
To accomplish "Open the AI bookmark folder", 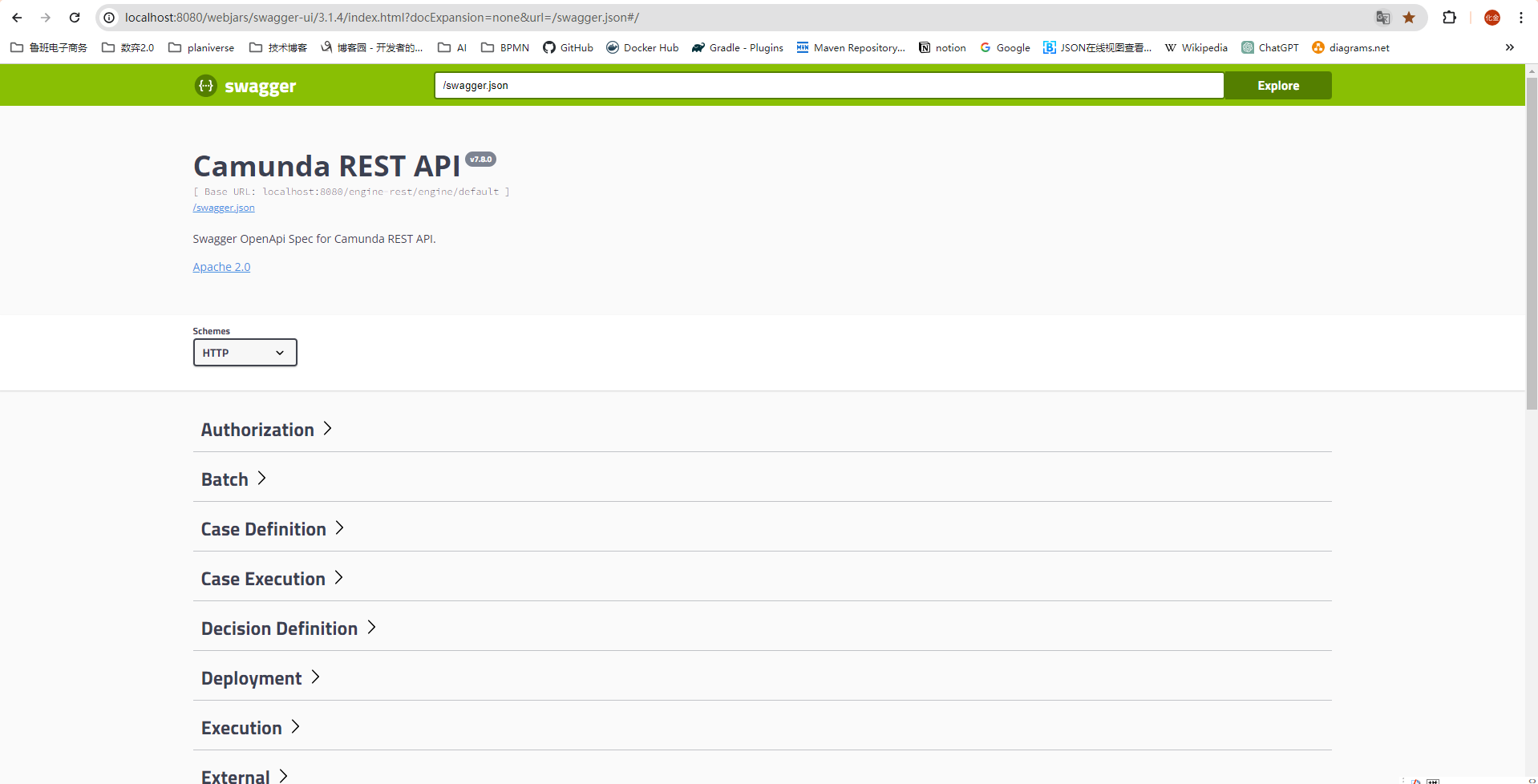I will click(x=452, y=47).
